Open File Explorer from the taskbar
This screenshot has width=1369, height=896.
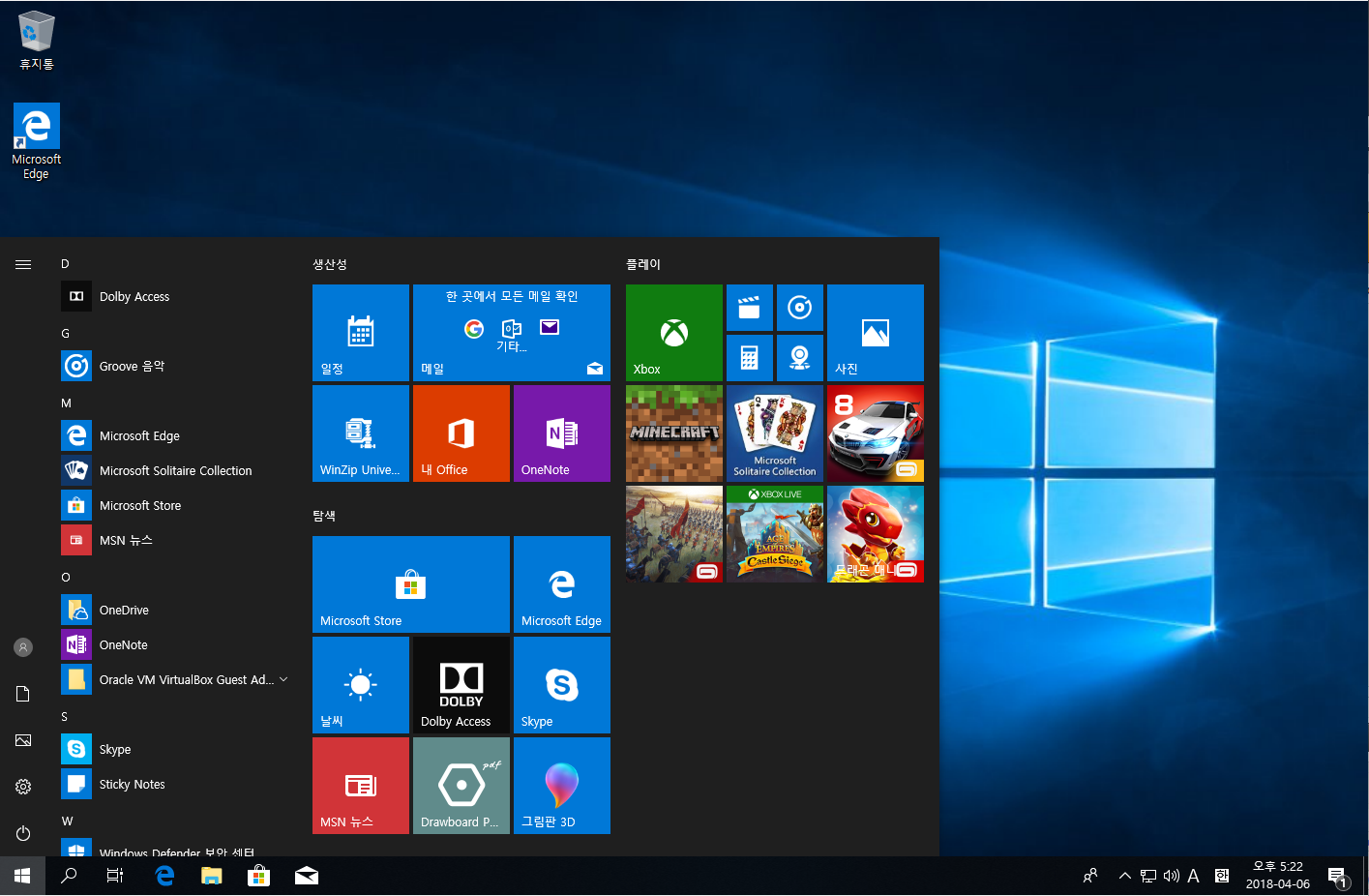[212, 876]
